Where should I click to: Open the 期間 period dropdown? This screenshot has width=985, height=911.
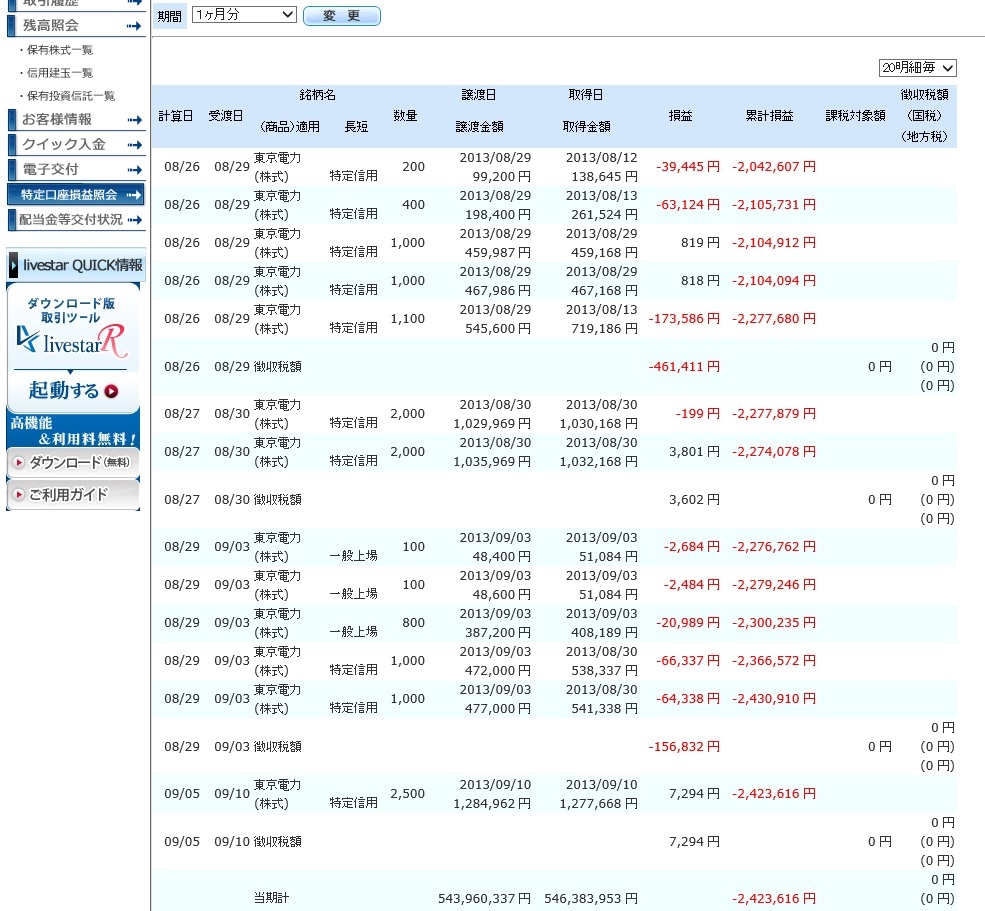[x=244, y=15]
